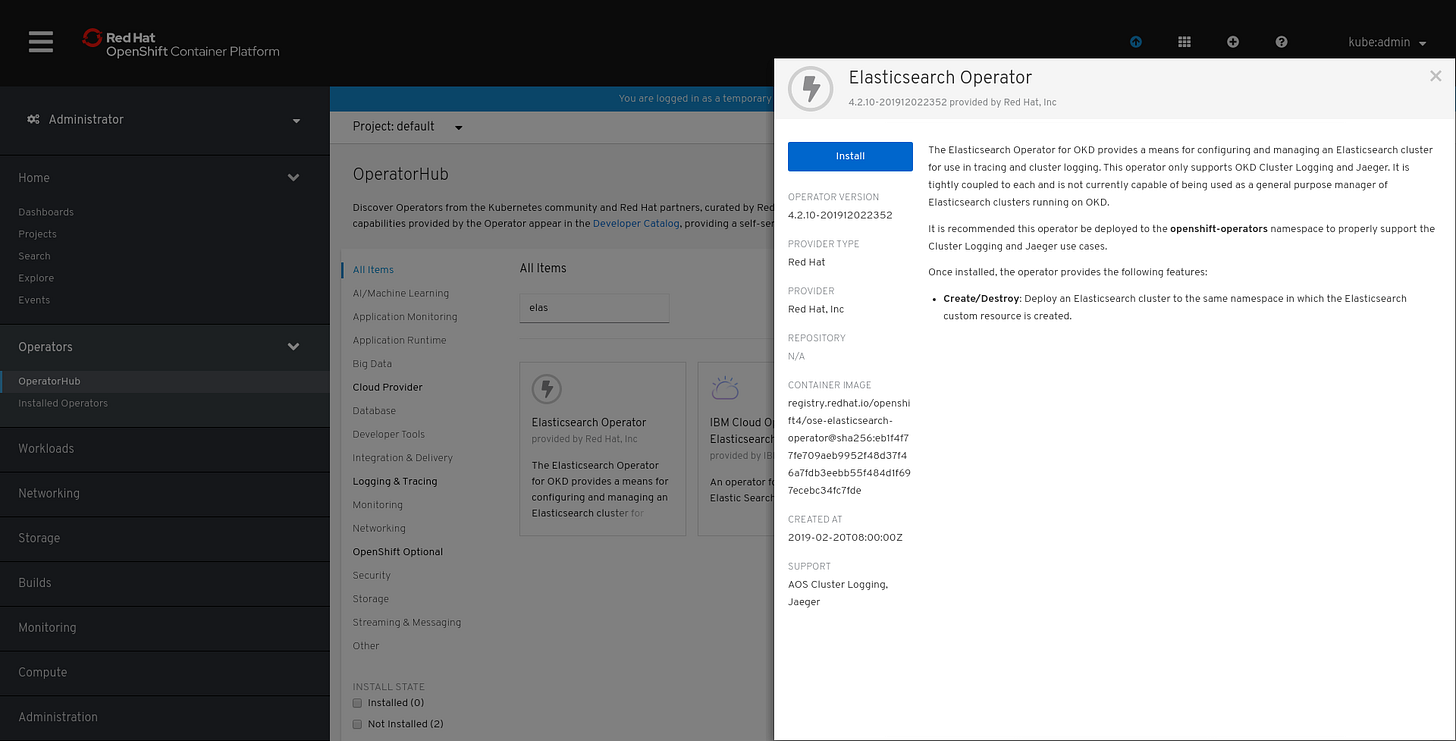Open the Developer Catalog link

[x=636, y=223]
